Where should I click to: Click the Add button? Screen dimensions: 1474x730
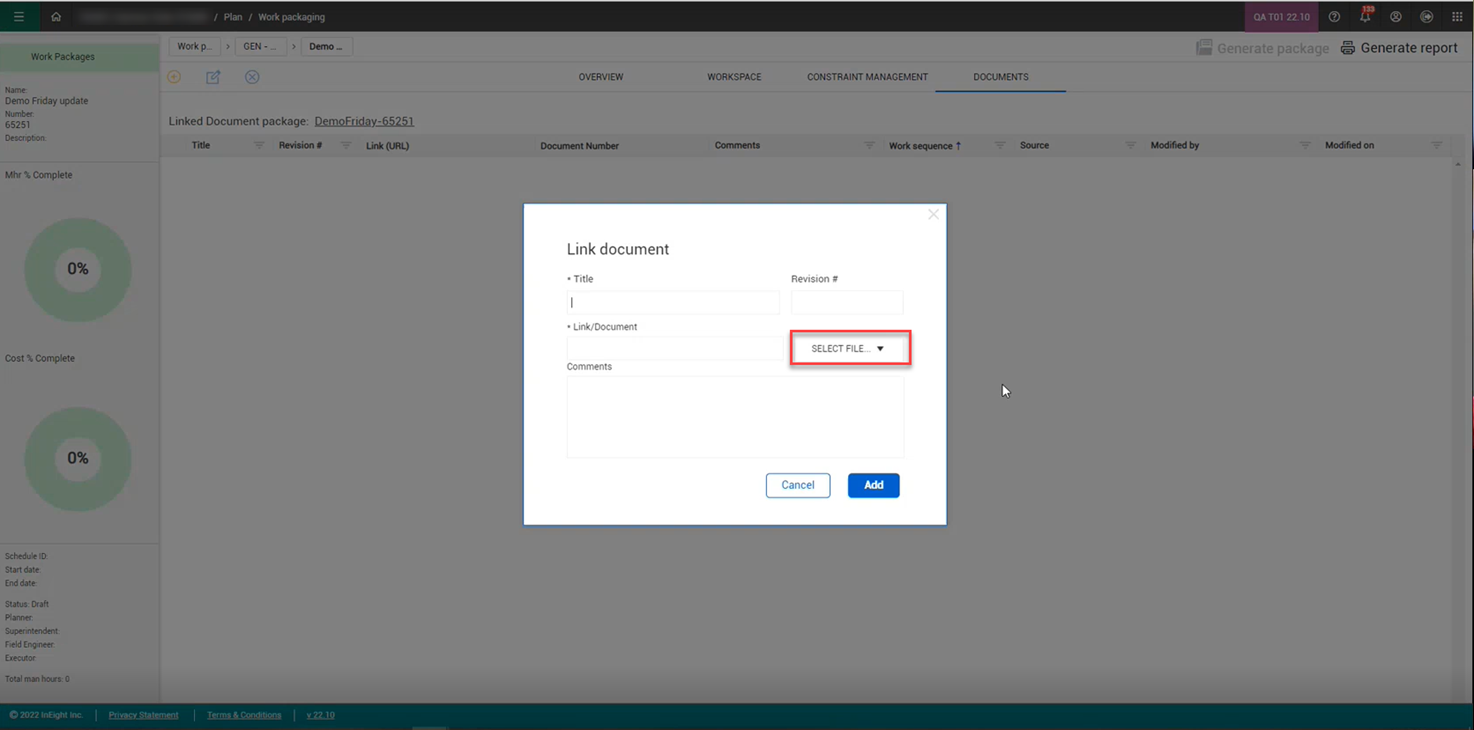pyautogui.click(x=874, y=485)
